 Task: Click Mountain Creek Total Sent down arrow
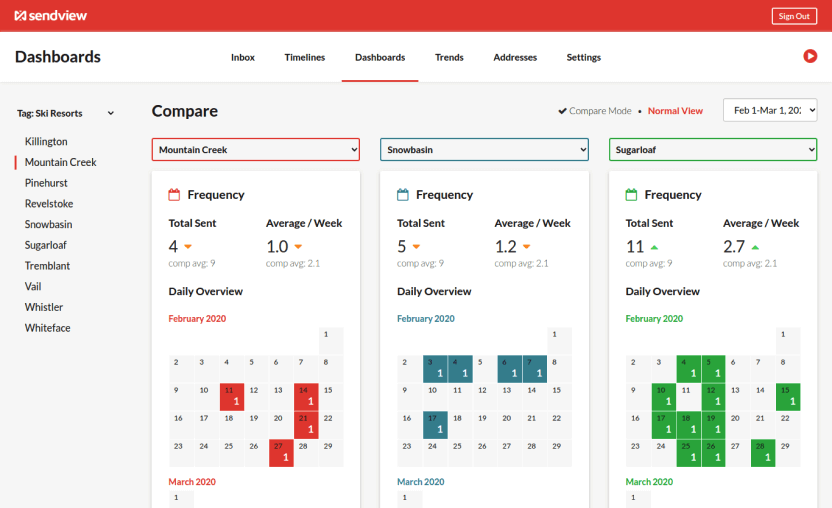[188, 246]
